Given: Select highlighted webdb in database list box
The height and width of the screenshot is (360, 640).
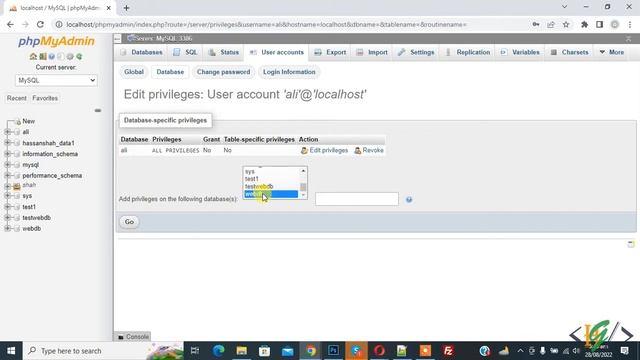Looking at the screenshot, I should tap(271, 194).
